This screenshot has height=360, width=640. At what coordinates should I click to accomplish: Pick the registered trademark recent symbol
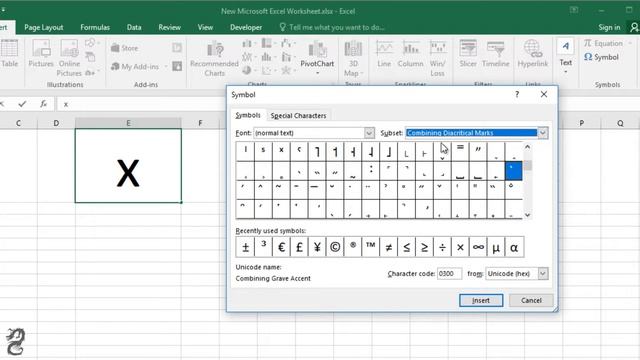point(353,247)
